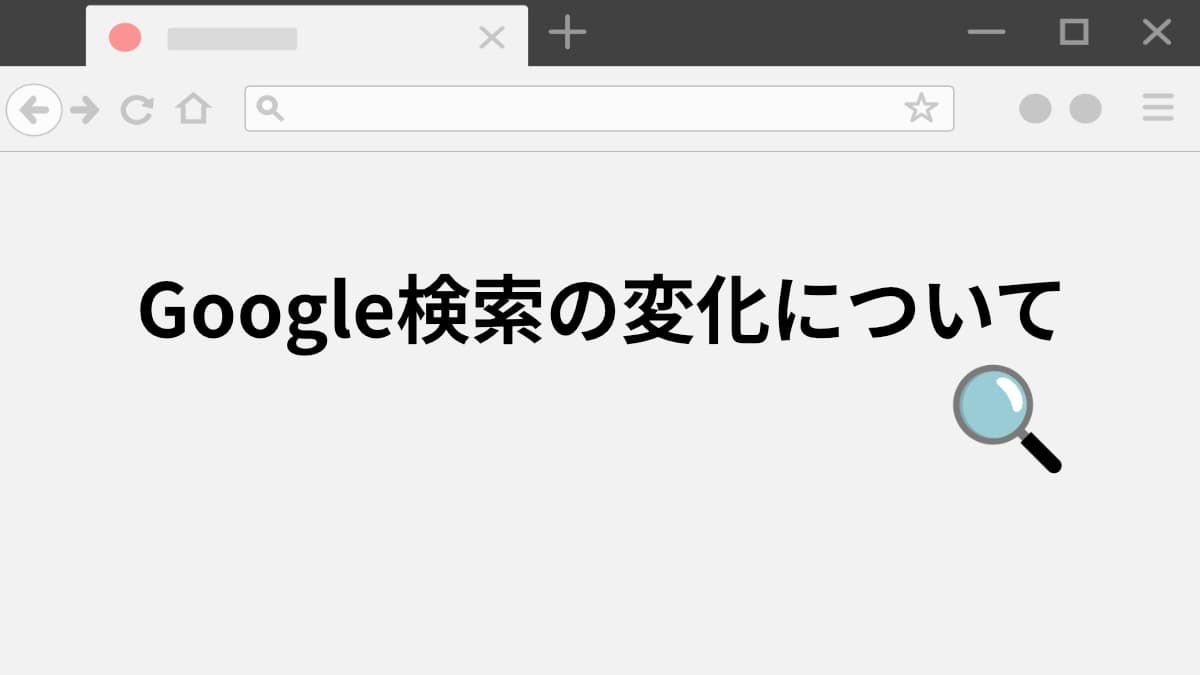Click the first gray circle extension icon
The image size is (1200, 675).
tap(1035, 109)
